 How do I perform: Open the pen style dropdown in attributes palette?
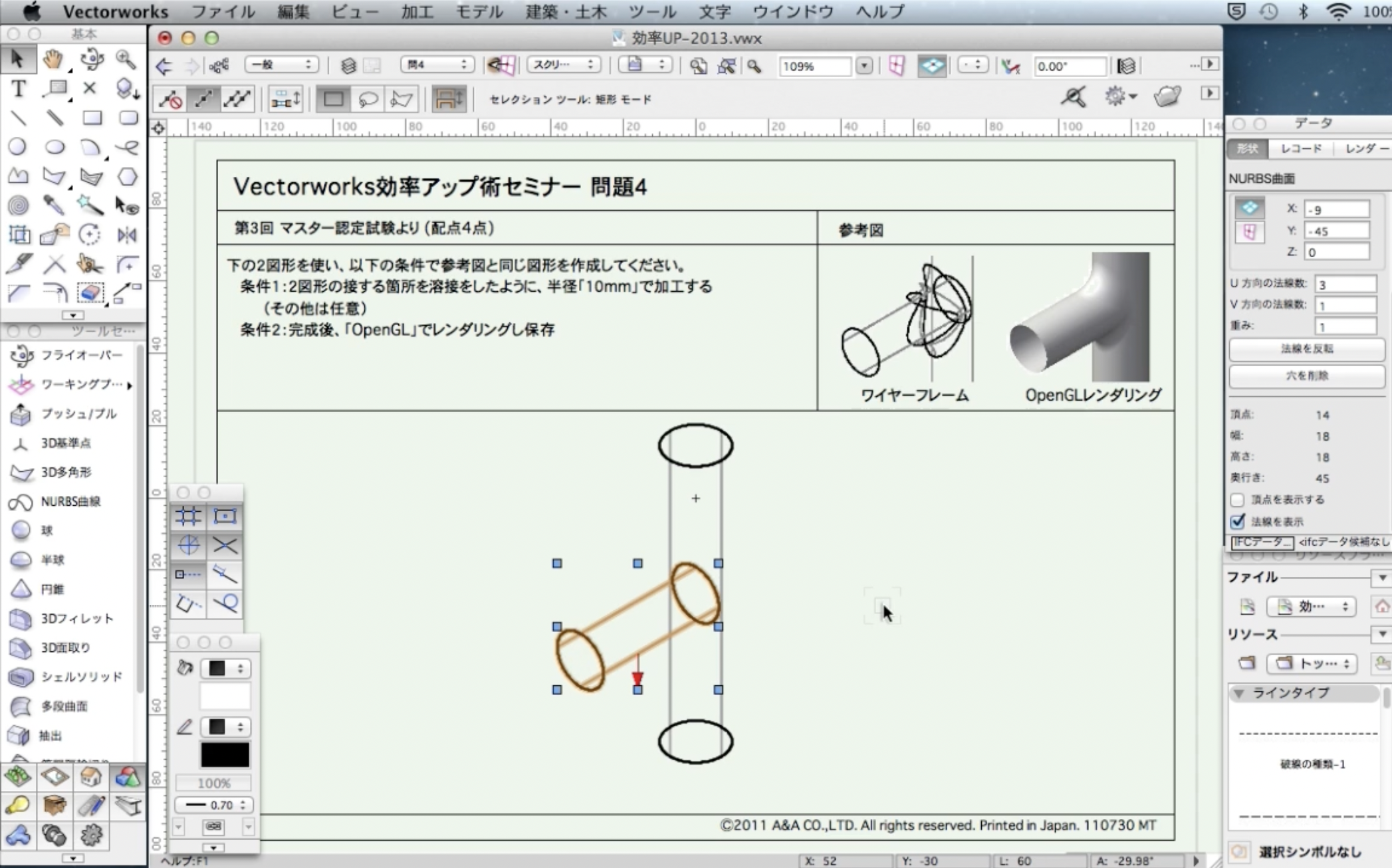[225, 726]
